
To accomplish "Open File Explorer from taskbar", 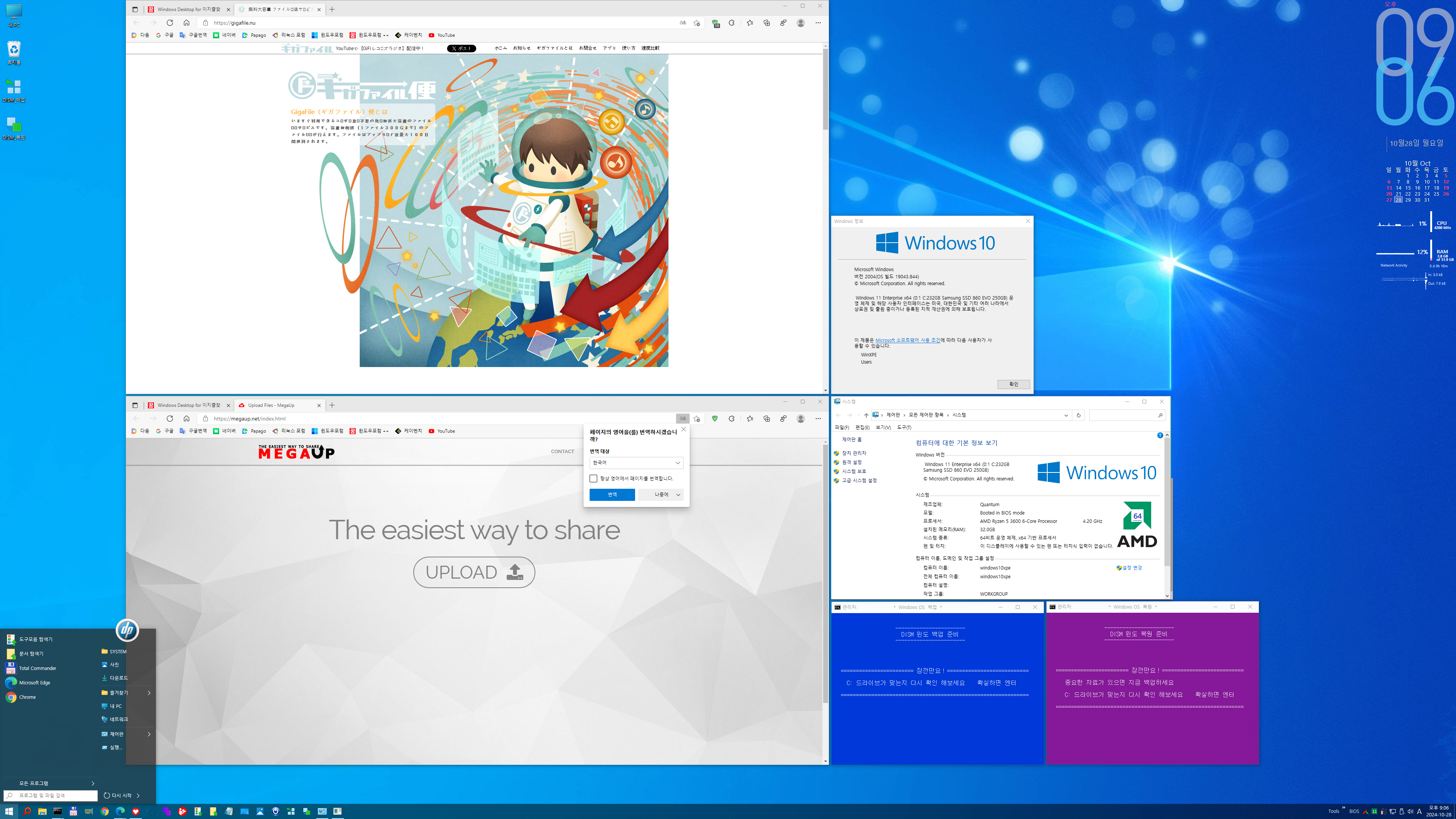I will [42, 811].
